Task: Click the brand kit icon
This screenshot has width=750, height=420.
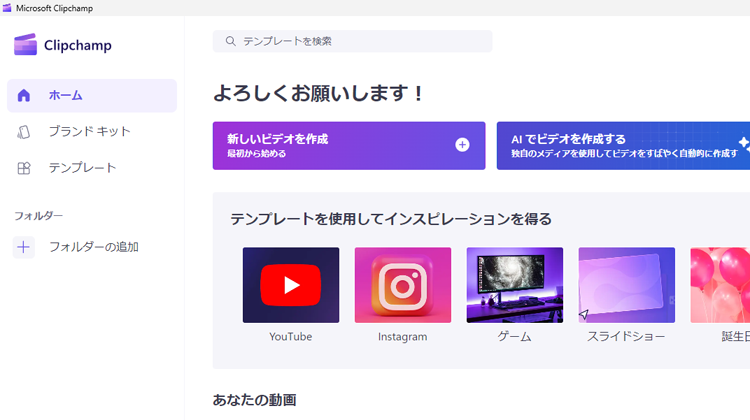Action: pos(23,132)
